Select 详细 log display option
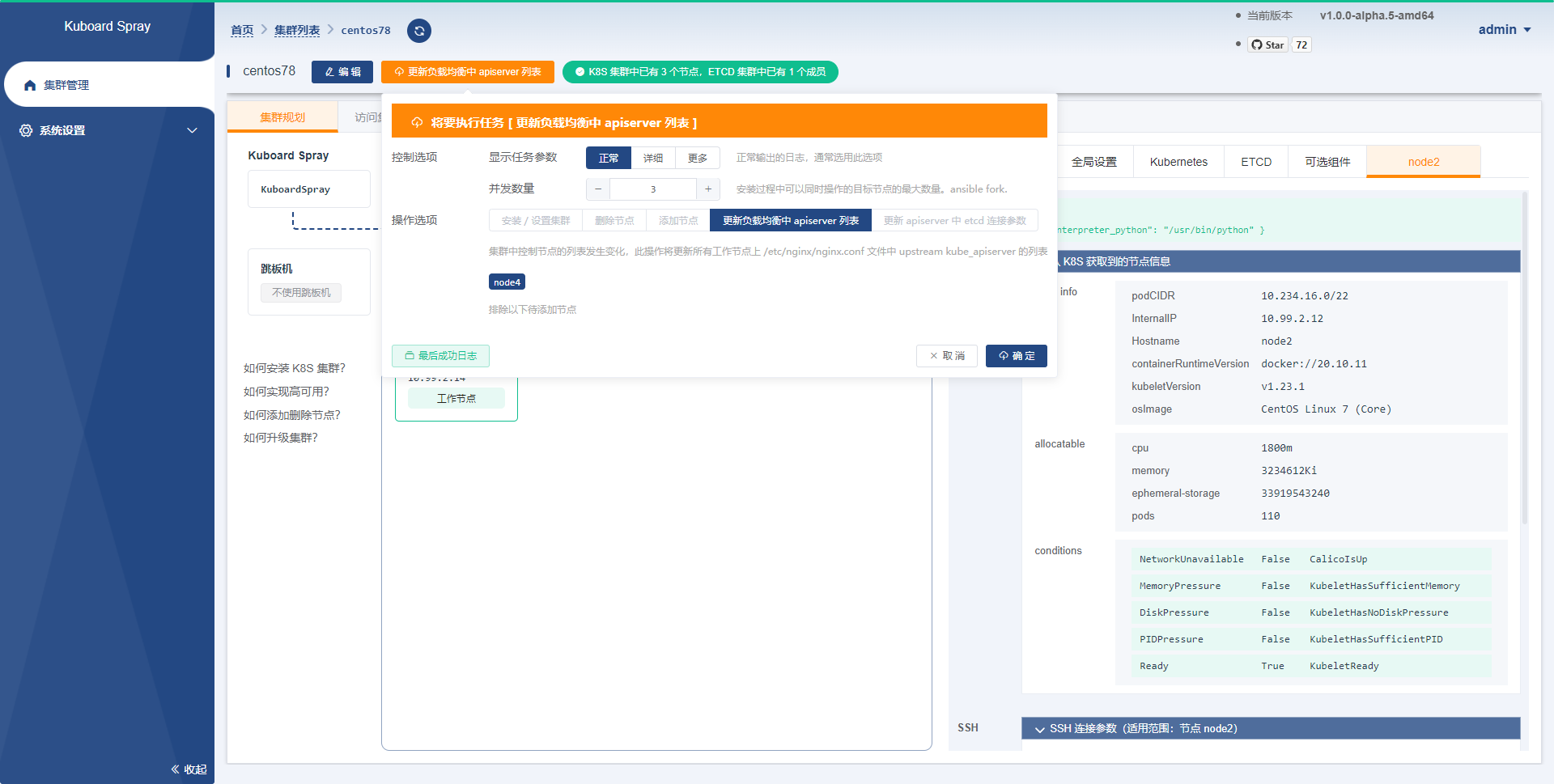This screenshot has width=1554, height=784. pos(653,158)
